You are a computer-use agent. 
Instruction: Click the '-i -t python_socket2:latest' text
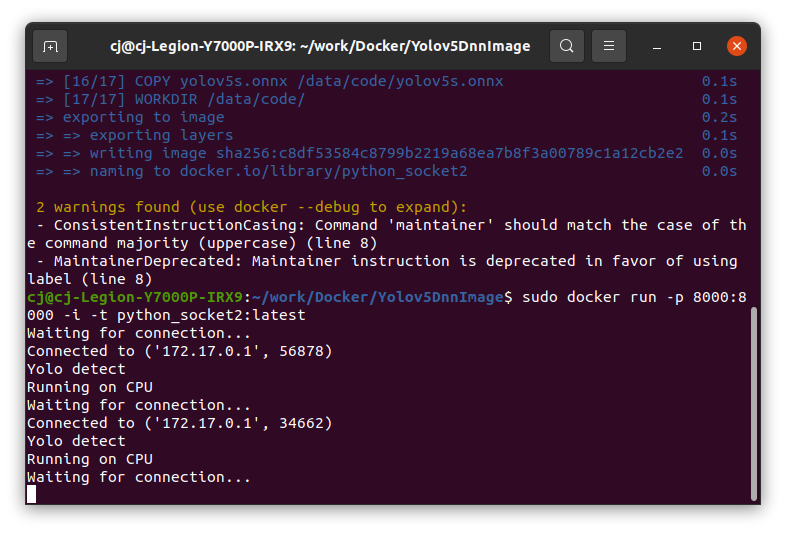[x=184, y=315]
